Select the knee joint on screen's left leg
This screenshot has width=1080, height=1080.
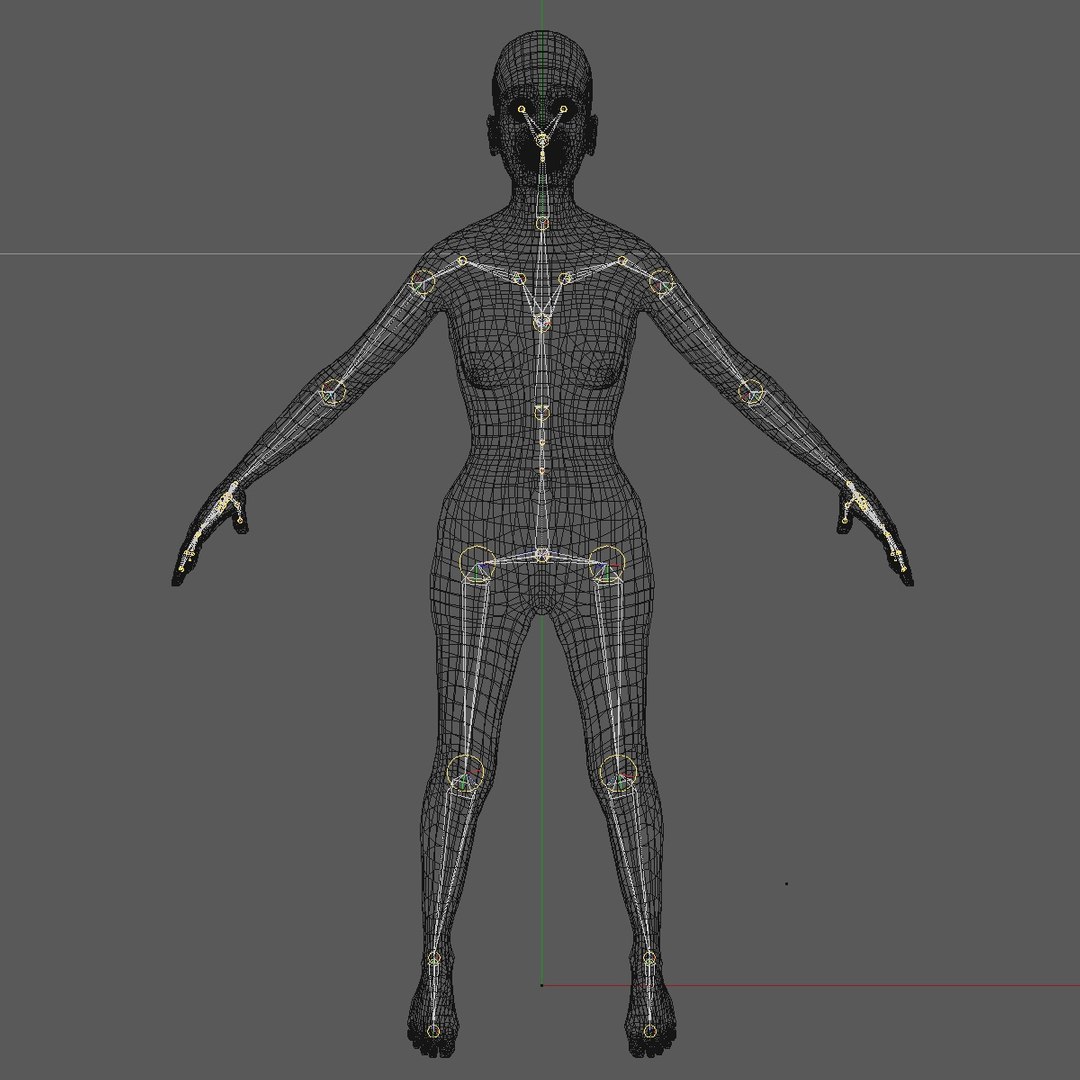tap(465, 773)
